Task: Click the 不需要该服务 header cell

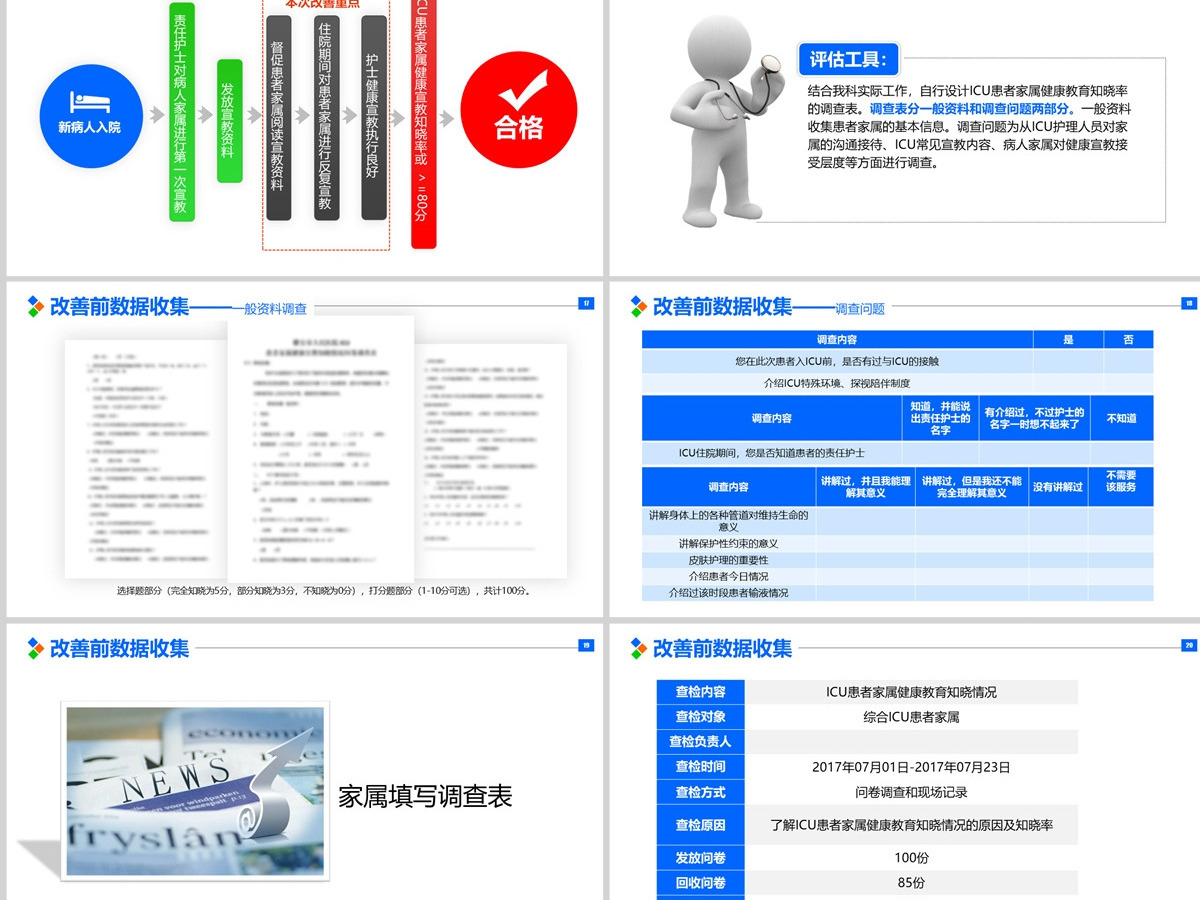Action: tap(1121, 487)
